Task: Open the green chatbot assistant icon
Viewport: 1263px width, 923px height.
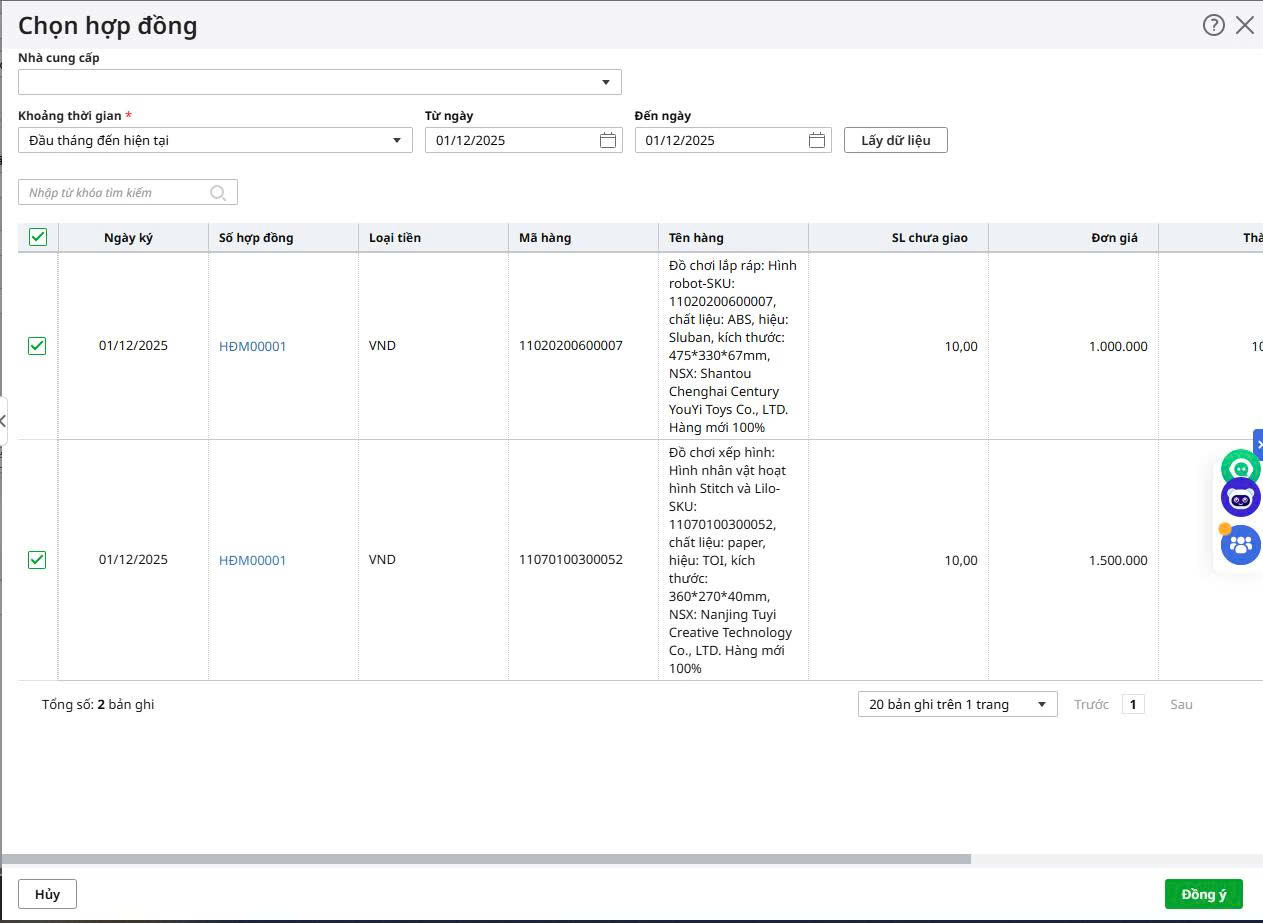Action: (x=1240, y=468)
